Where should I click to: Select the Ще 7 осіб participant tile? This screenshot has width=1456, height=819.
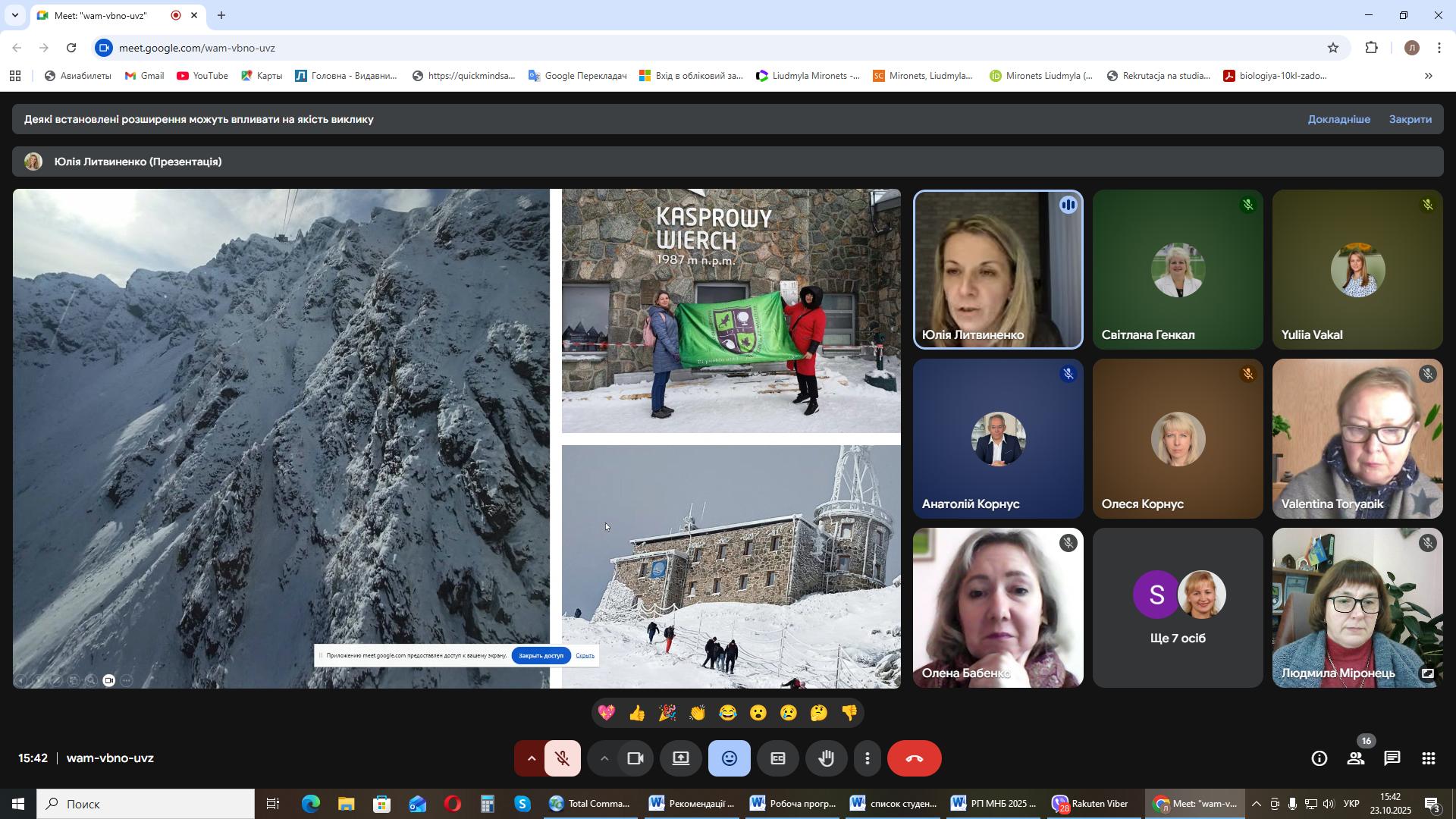click(1177, 608)
